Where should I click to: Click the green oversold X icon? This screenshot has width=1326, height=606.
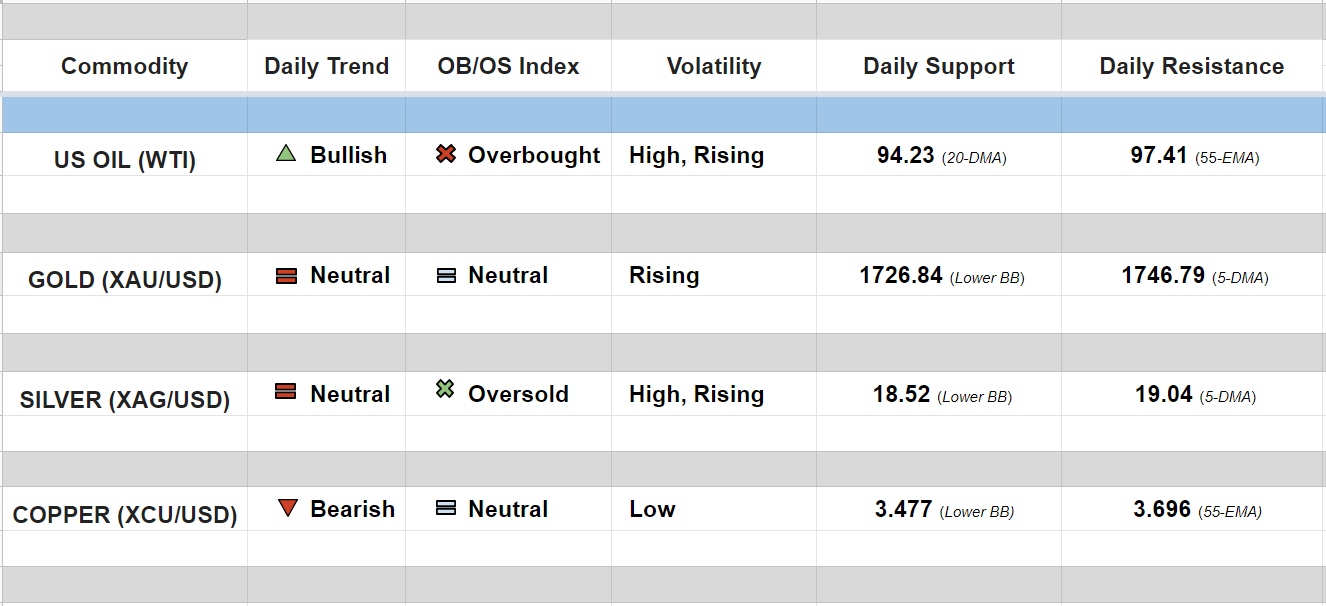445,390
